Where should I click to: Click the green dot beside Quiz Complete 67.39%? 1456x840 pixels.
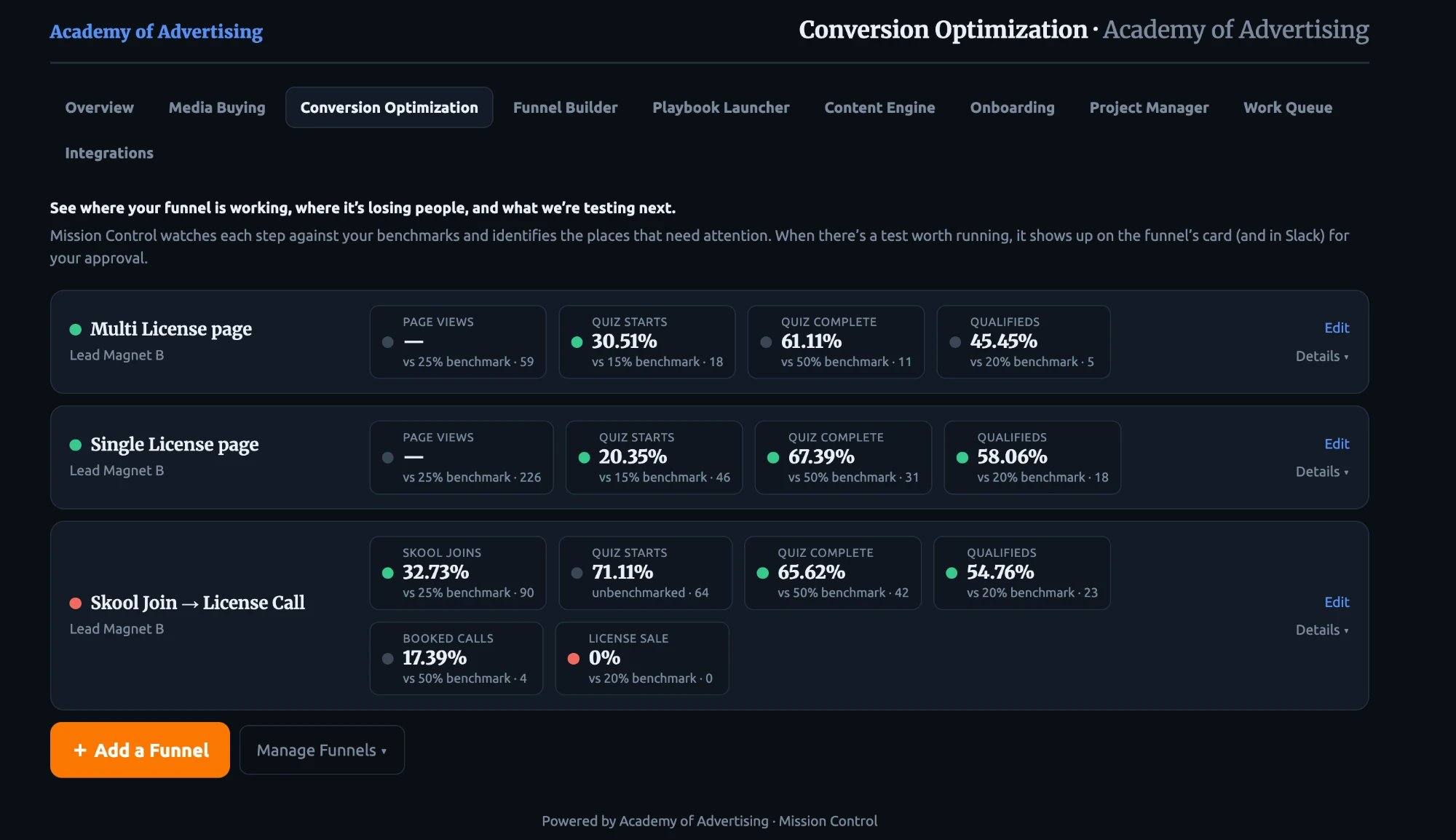pos(773,458)
